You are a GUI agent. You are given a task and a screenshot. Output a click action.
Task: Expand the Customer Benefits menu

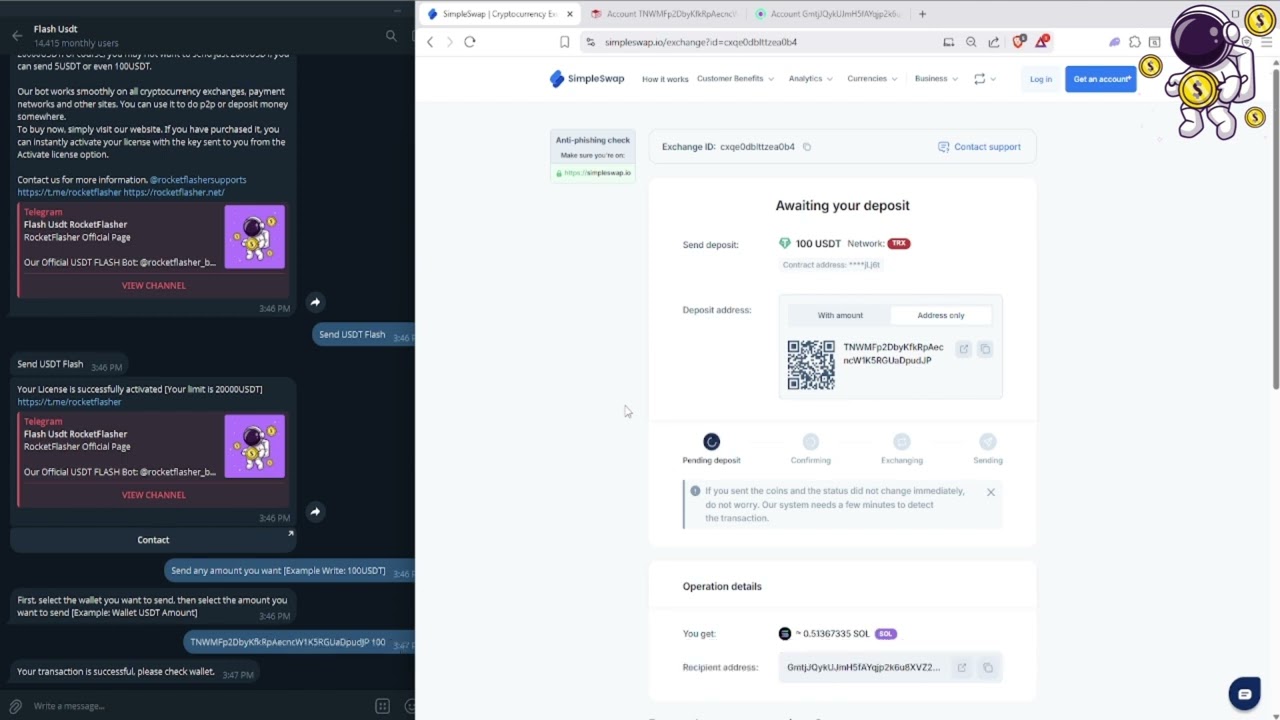pos(735,79)
